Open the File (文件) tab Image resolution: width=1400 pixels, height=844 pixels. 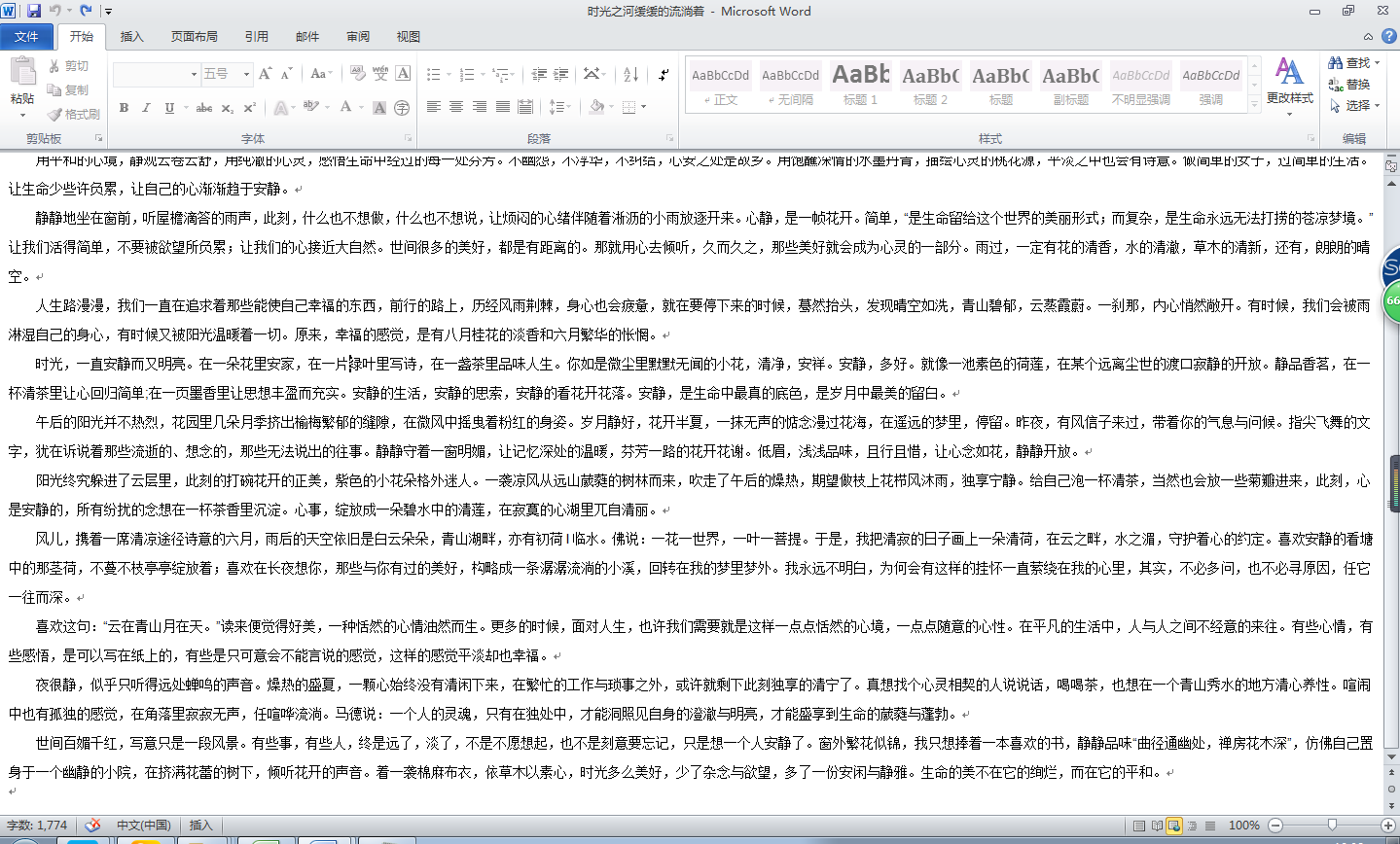26,36
